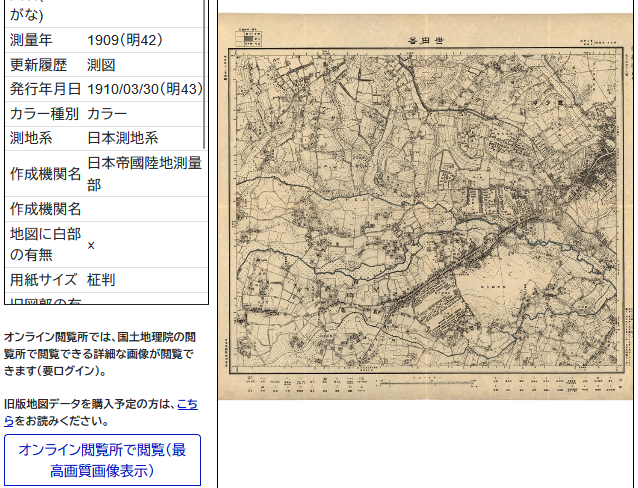Select the second empty 作成機関名 row label
This screenshot has width=638, height=488.
click(46, 209)
